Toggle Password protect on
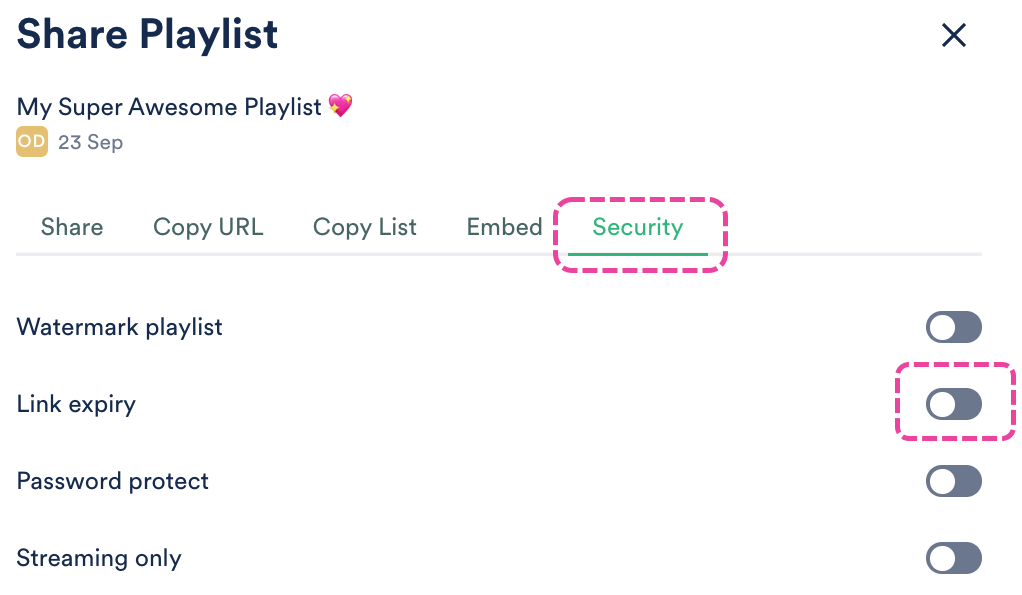This screenshot has width=1022, height=595. pyautogui.click(x=953, y=481)
